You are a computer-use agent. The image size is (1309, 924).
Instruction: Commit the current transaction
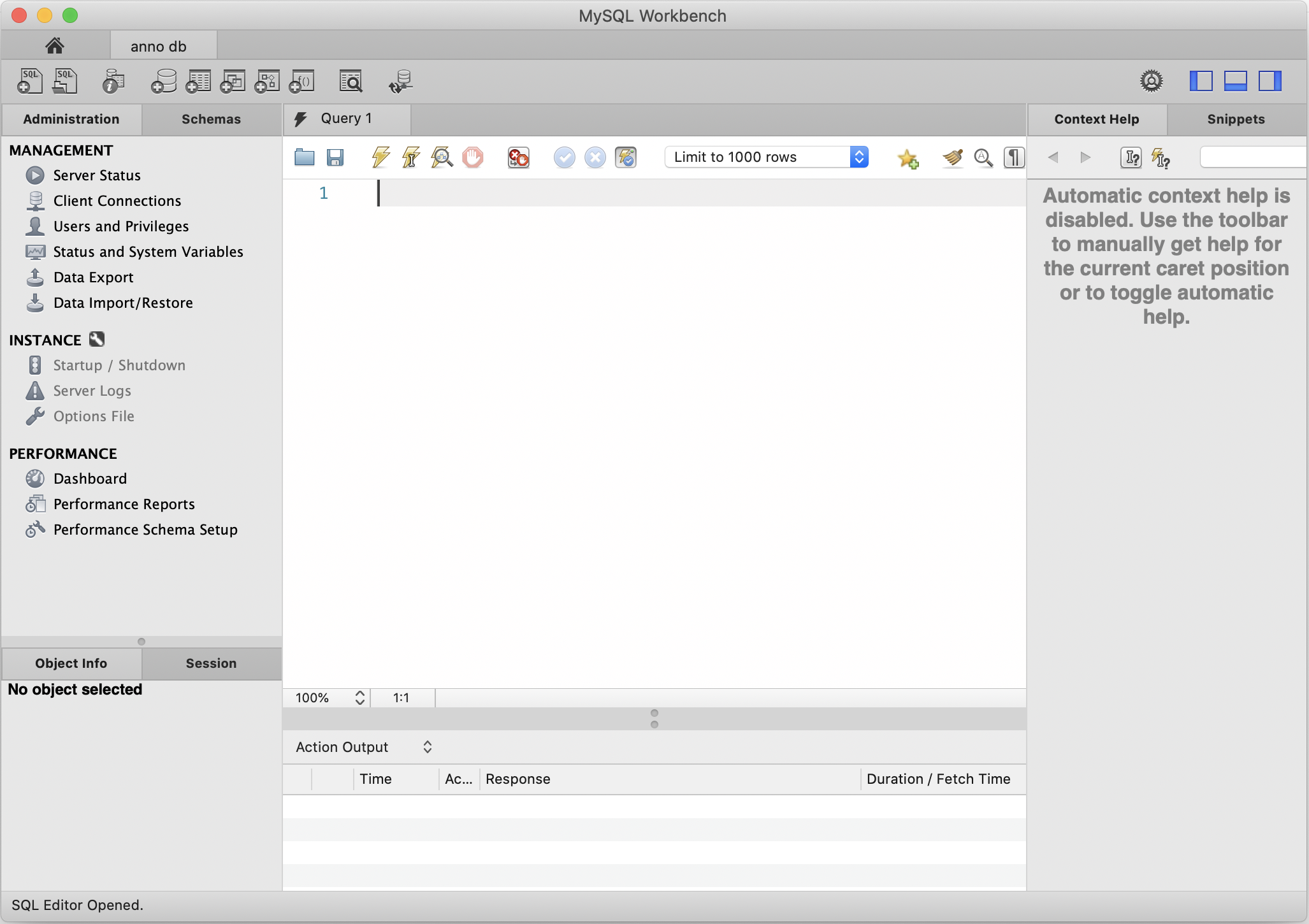pos(565,157)
